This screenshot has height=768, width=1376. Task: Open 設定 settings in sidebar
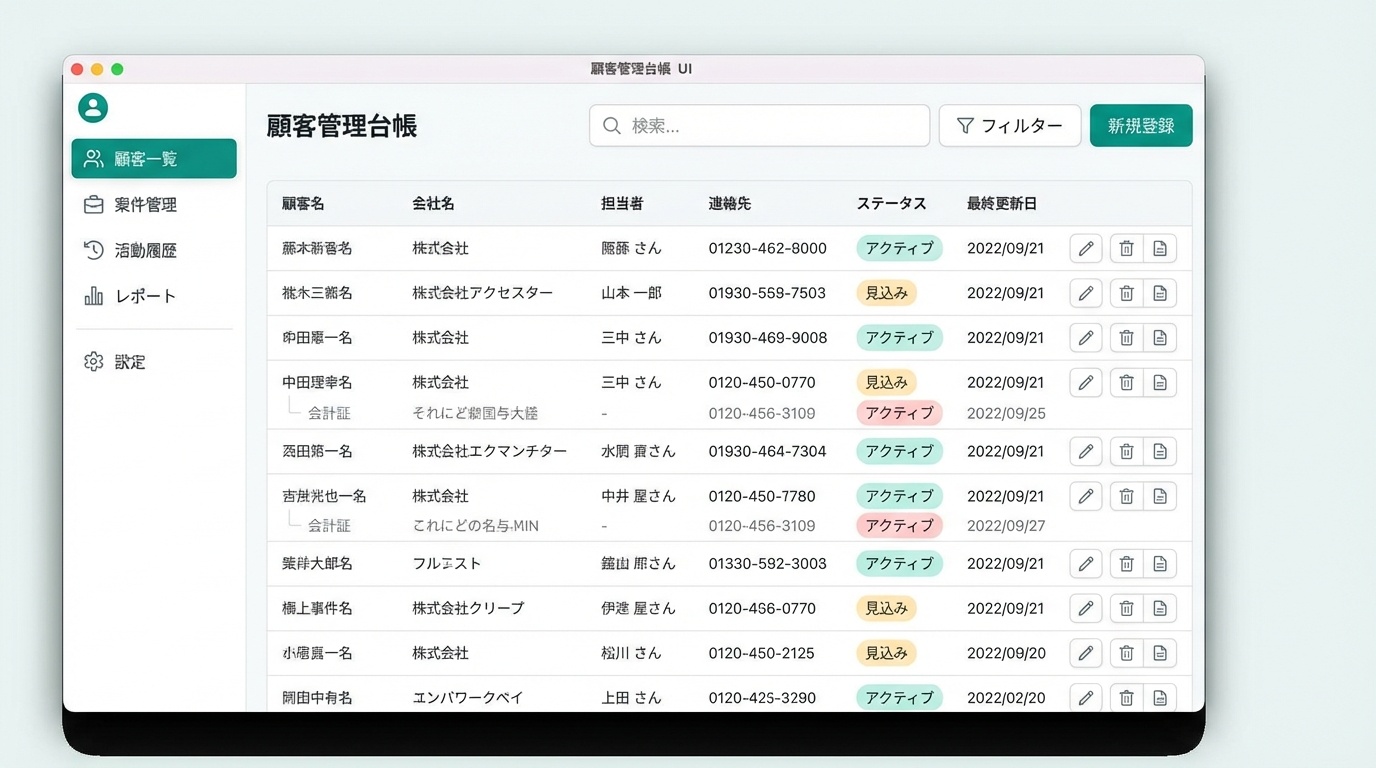pos(130,362)
